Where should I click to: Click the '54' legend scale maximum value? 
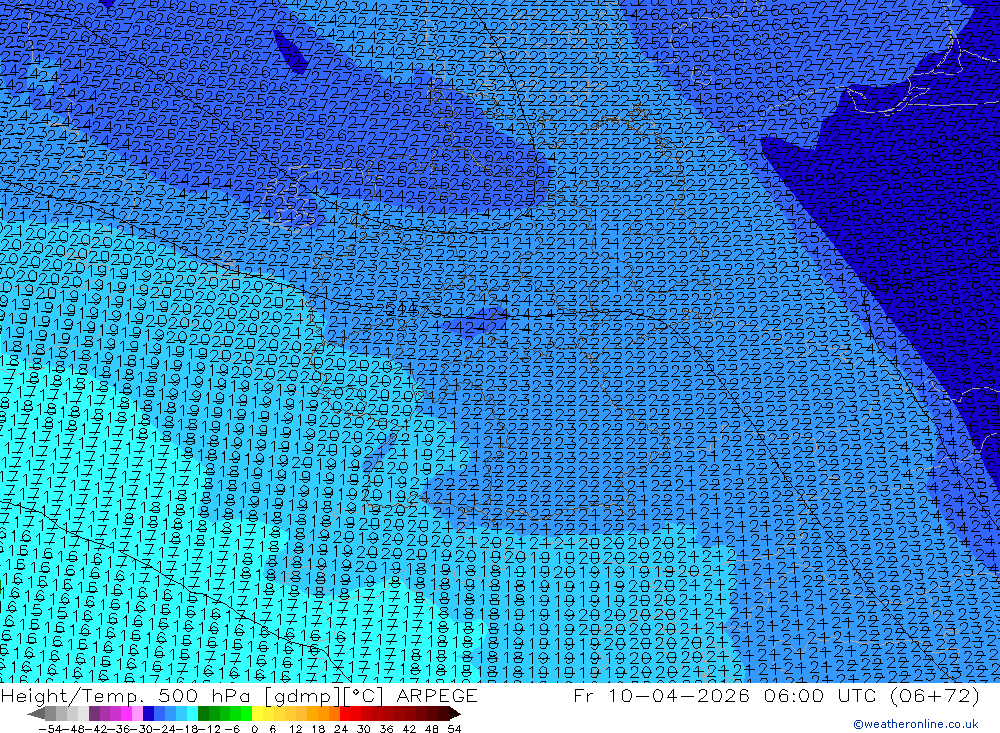tap(454, 729)
